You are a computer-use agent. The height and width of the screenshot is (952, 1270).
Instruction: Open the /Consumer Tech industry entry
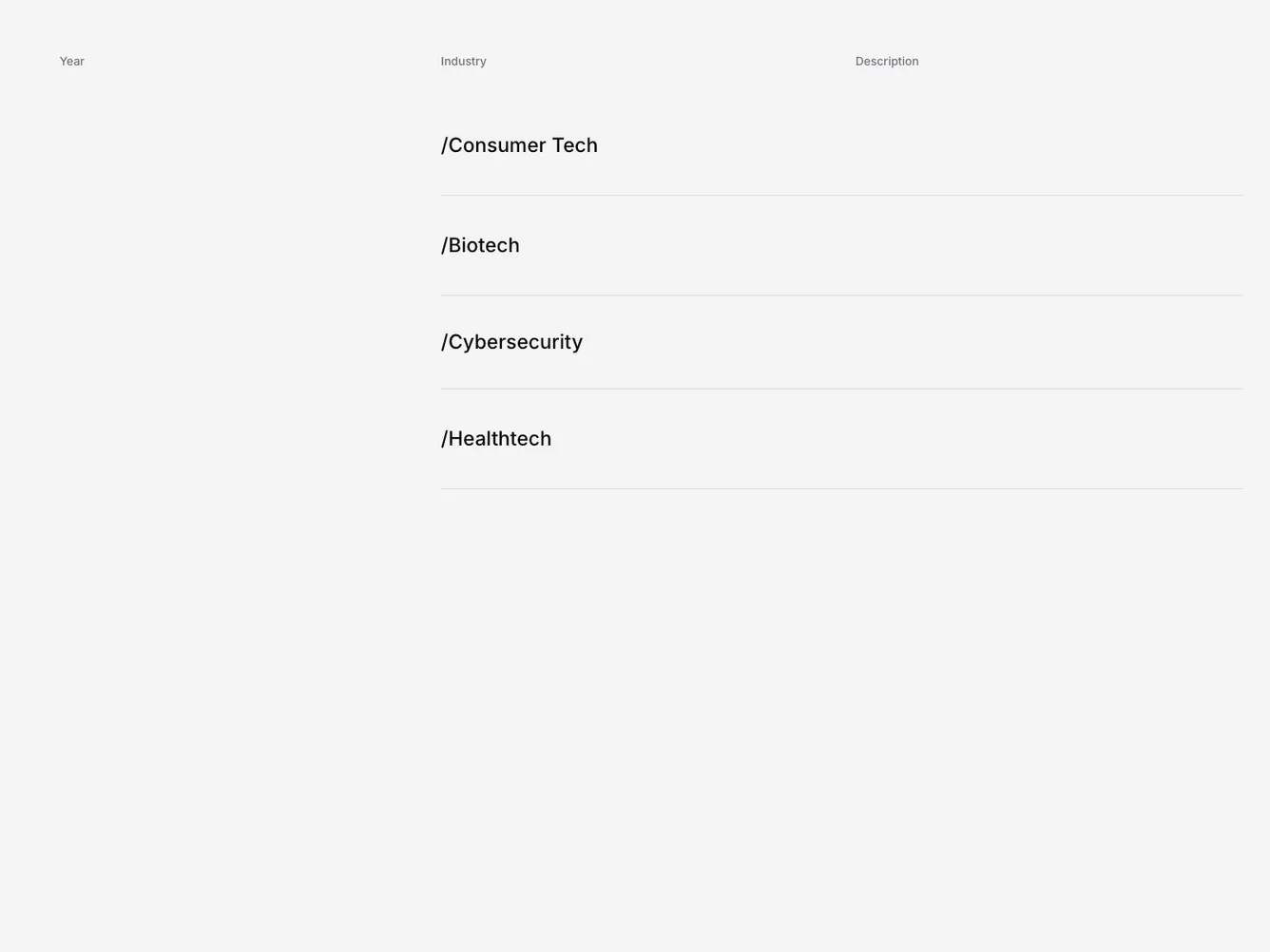[x=519, y=145]
